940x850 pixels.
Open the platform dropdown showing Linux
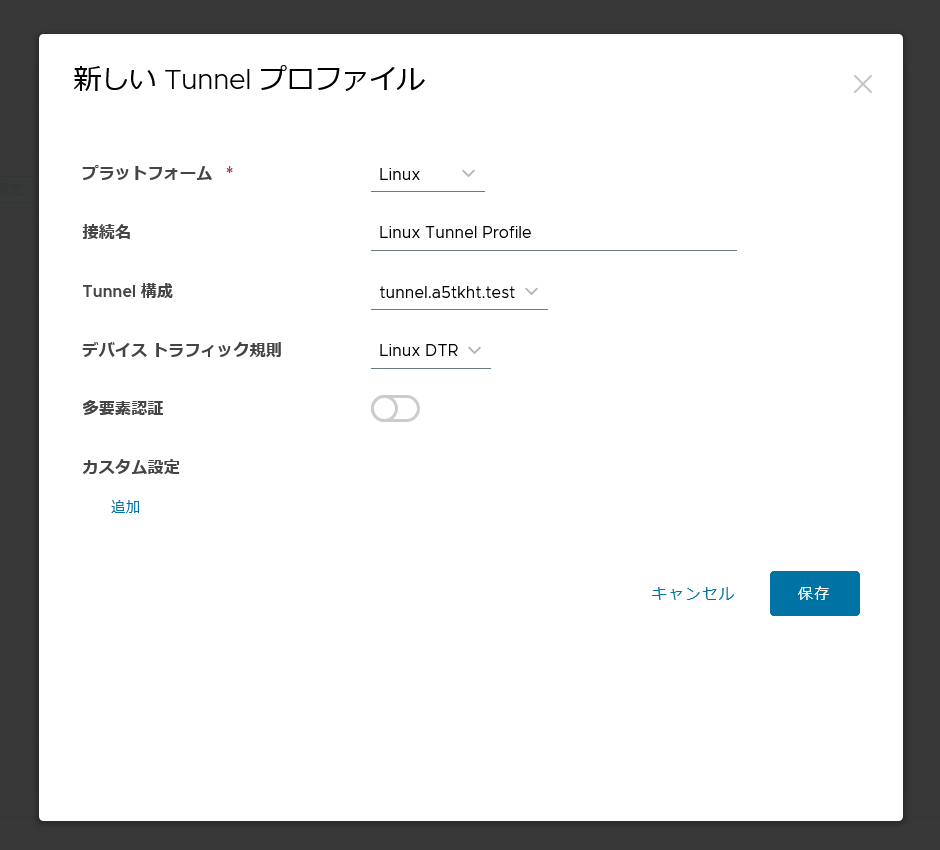(427, 174)
